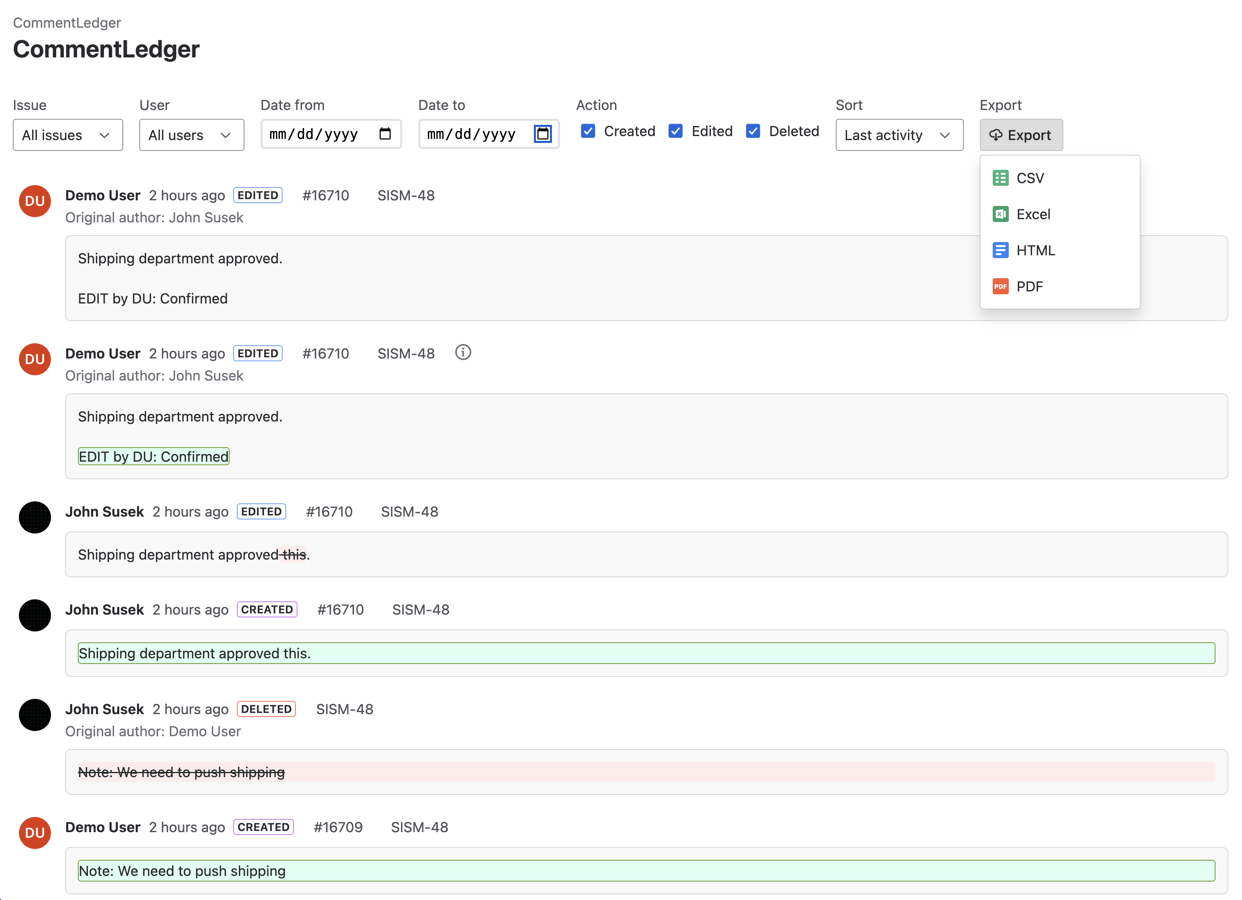This screenshot has height=900, width=1242.
Task: Click the Demo User avatar on first entry
Action: 35,201
